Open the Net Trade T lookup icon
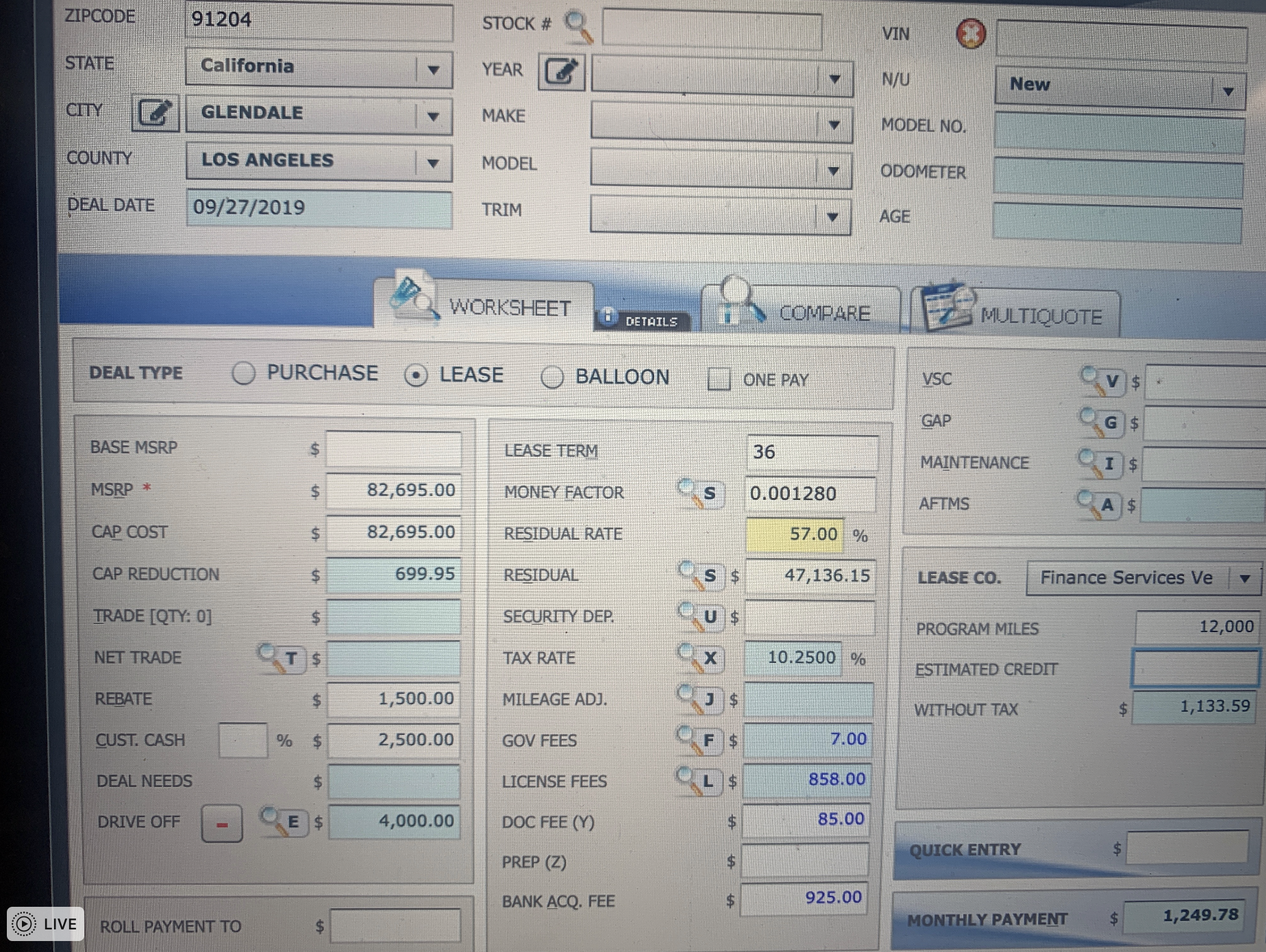1266x952 pixels. [x=281, y=658]
